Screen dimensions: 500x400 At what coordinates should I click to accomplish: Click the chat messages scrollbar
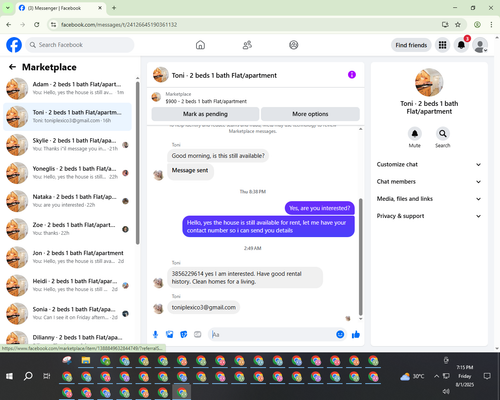pyautogui.click(x=360, y=257)
